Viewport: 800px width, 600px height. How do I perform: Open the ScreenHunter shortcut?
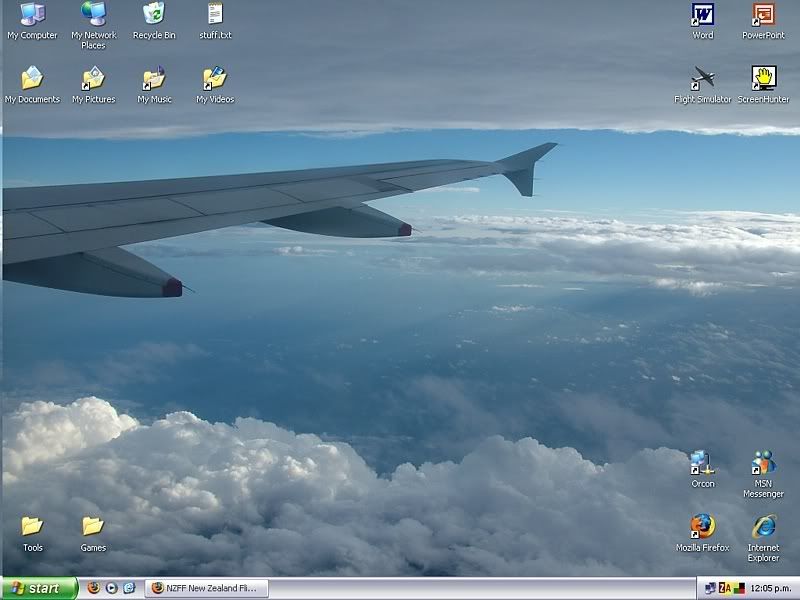(763, 79)
